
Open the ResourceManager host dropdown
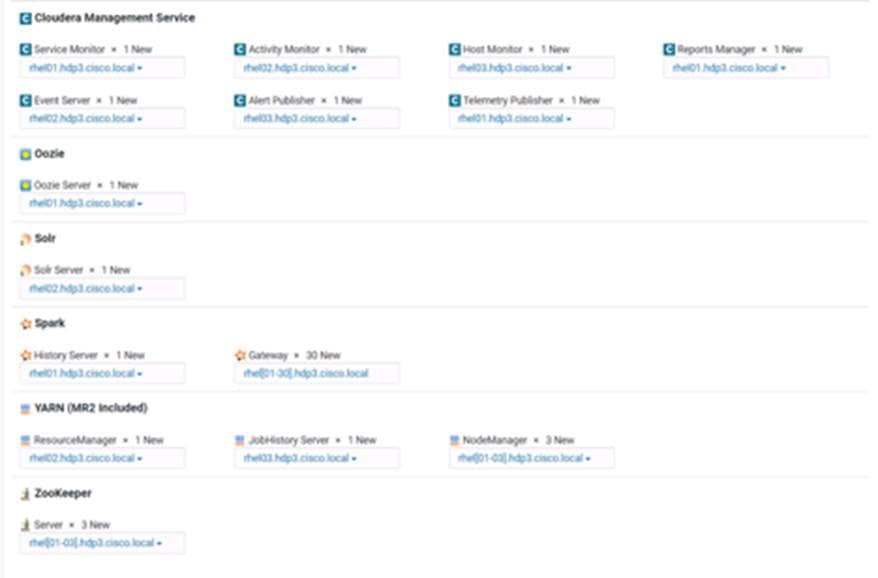pos(102,458)
